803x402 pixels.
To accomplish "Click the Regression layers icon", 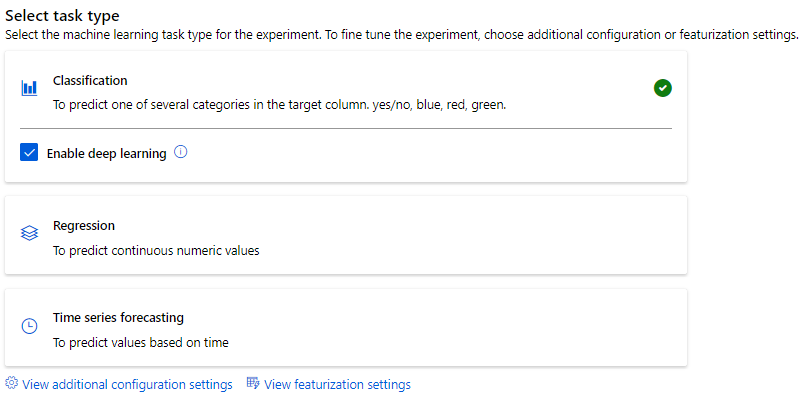I will pos(29,234).
